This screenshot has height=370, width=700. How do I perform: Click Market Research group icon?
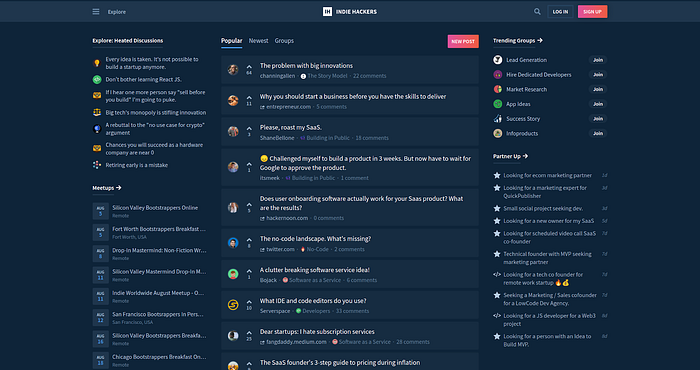coord(497,89)
